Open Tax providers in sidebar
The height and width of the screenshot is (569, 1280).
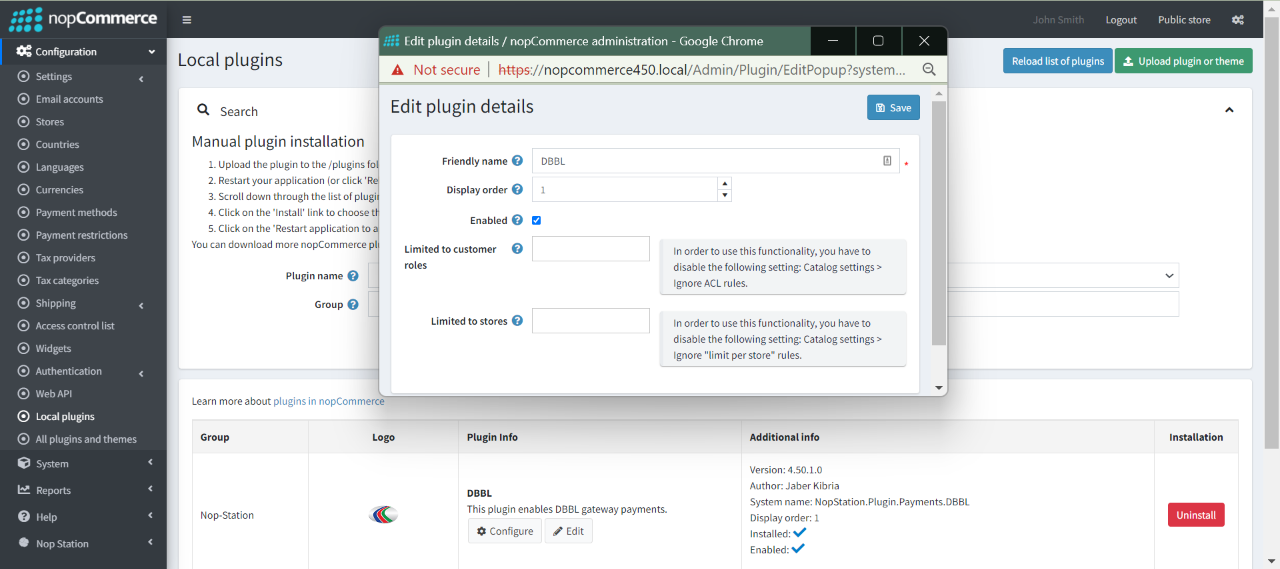coord(66,258)
